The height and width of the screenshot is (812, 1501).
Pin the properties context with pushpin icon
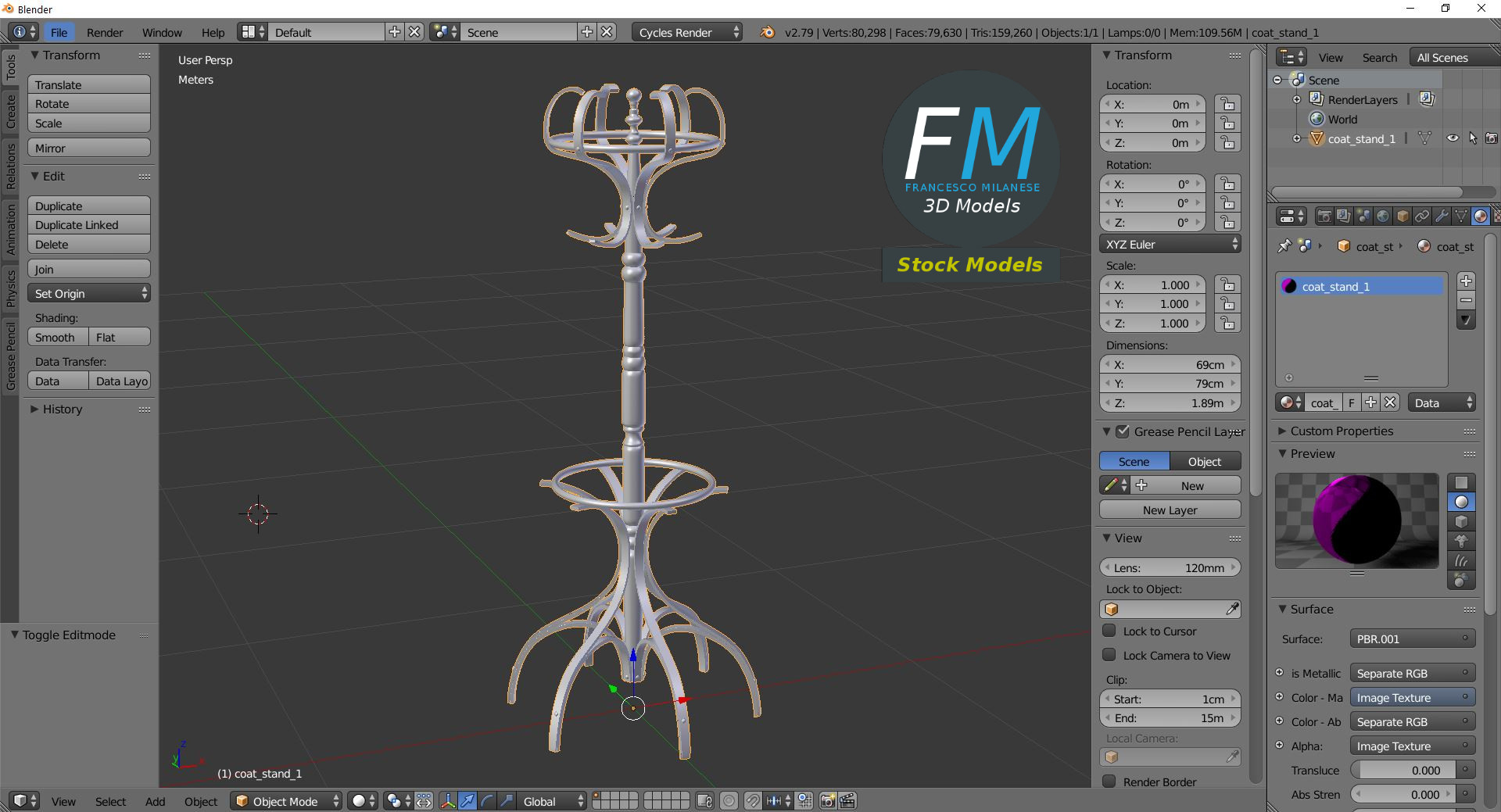(1284, 246)
